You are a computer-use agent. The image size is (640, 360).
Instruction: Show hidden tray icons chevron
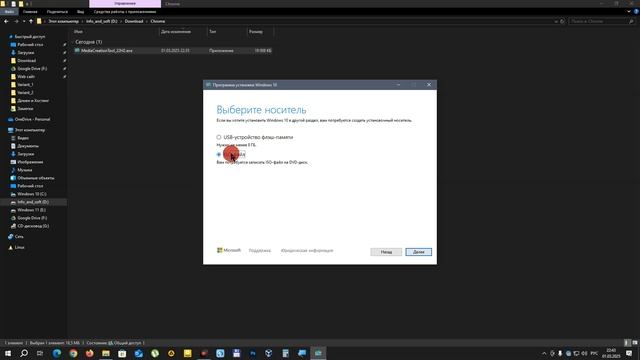point(544,353)
